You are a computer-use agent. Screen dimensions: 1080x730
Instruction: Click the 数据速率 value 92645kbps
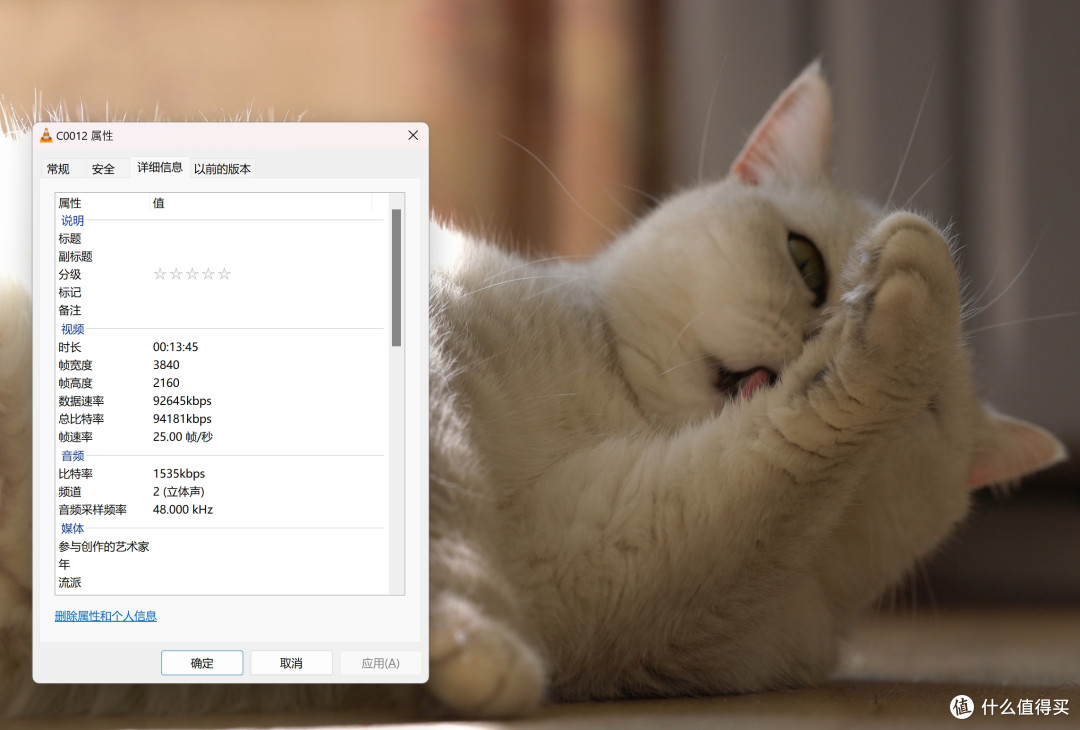tap(182, 401)
